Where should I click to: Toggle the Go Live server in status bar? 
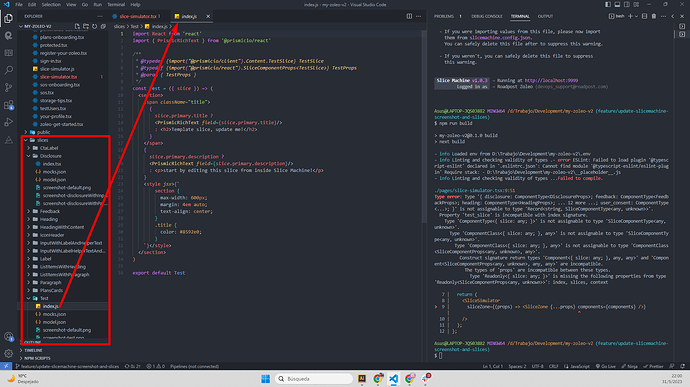(x=606, y=366)
